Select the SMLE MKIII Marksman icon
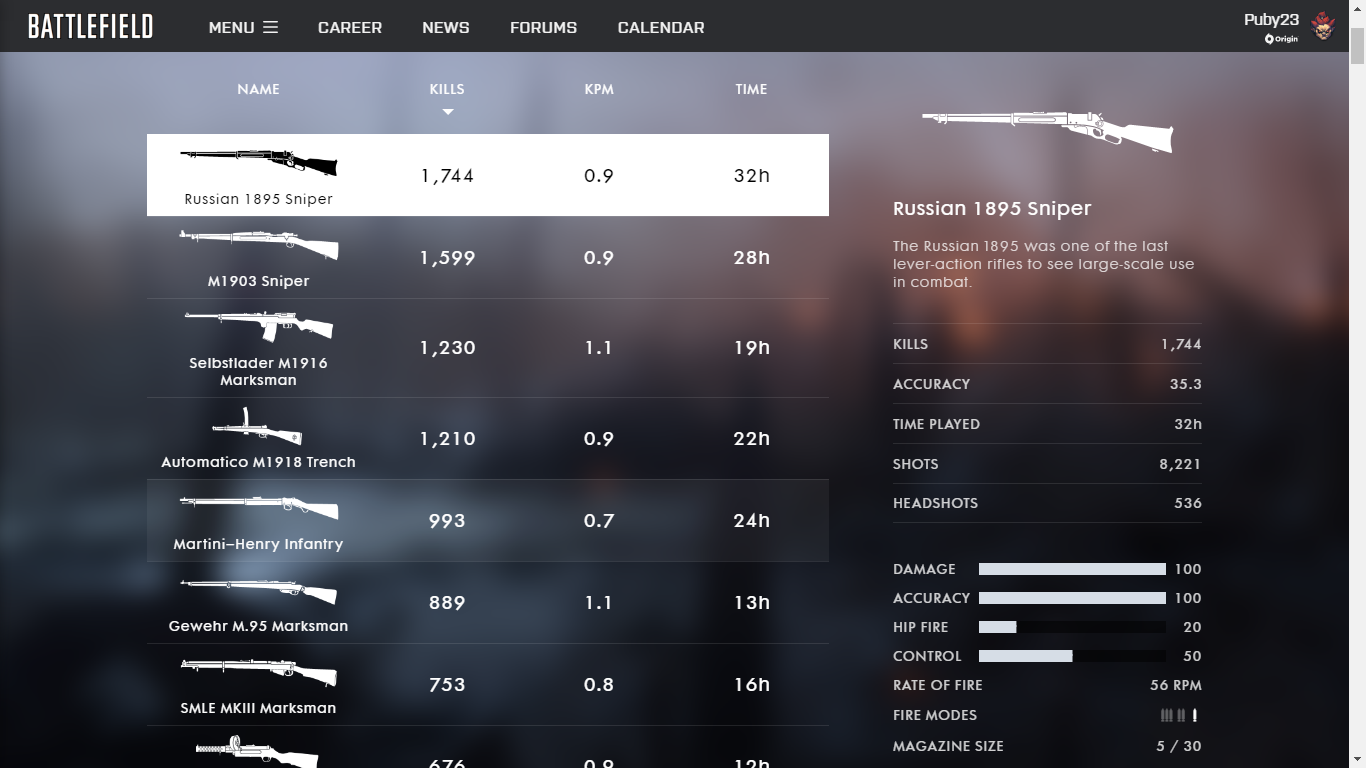 (258, 671)
